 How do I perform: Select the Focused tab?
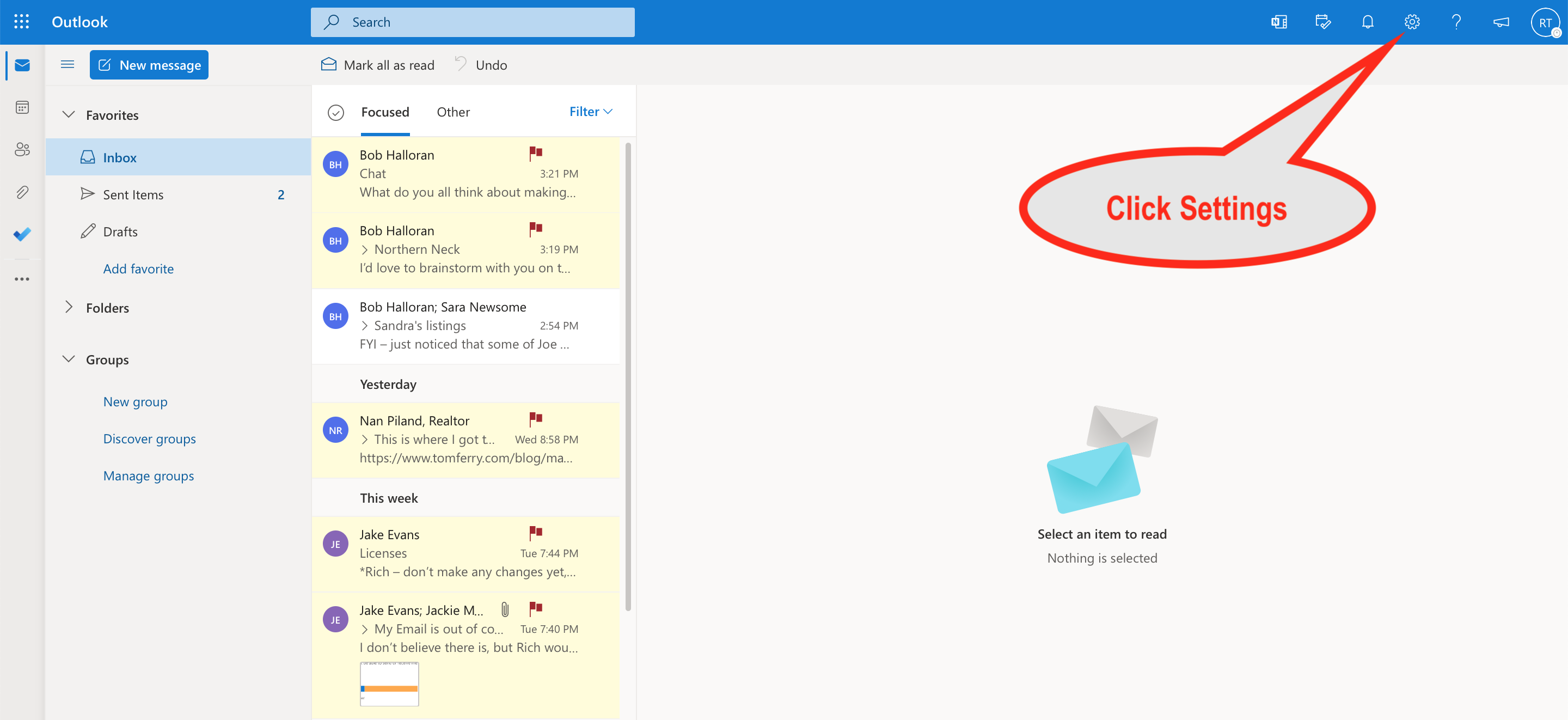(x=385, y=112)
